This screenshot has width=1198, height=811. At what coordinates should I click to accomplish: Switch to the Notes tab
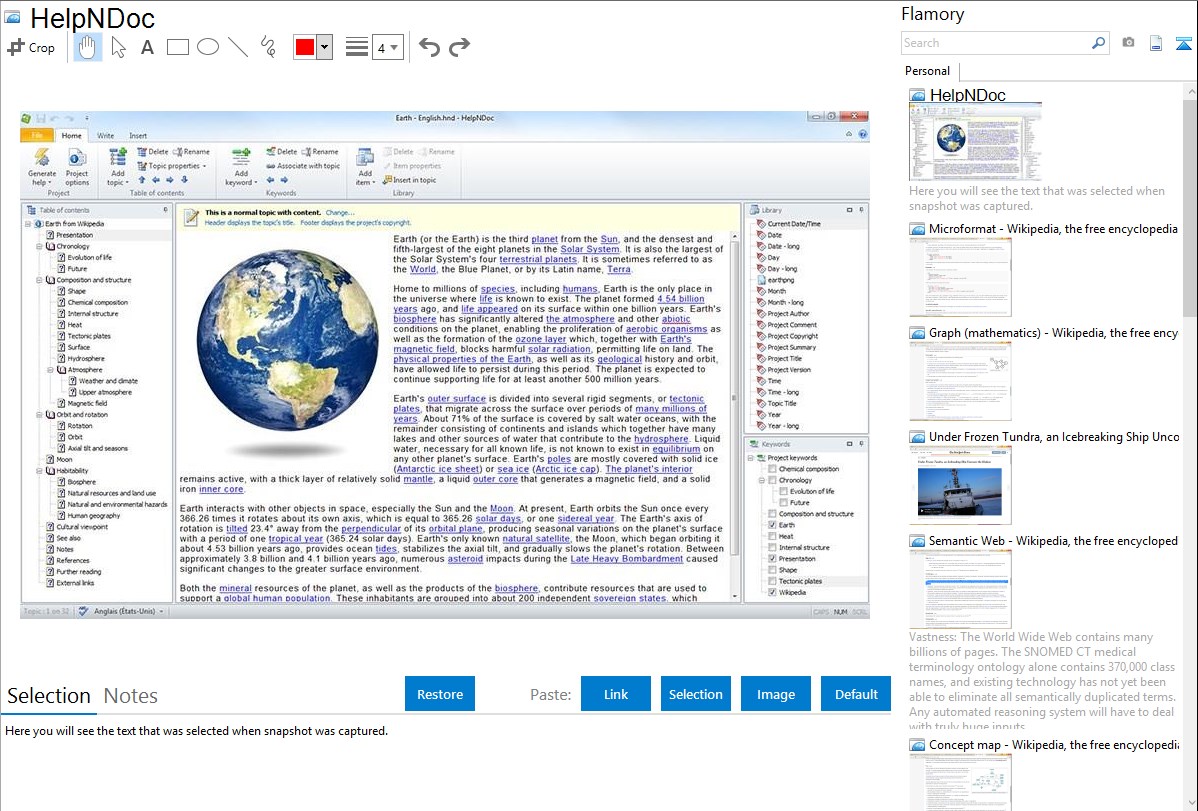[131, 696]
